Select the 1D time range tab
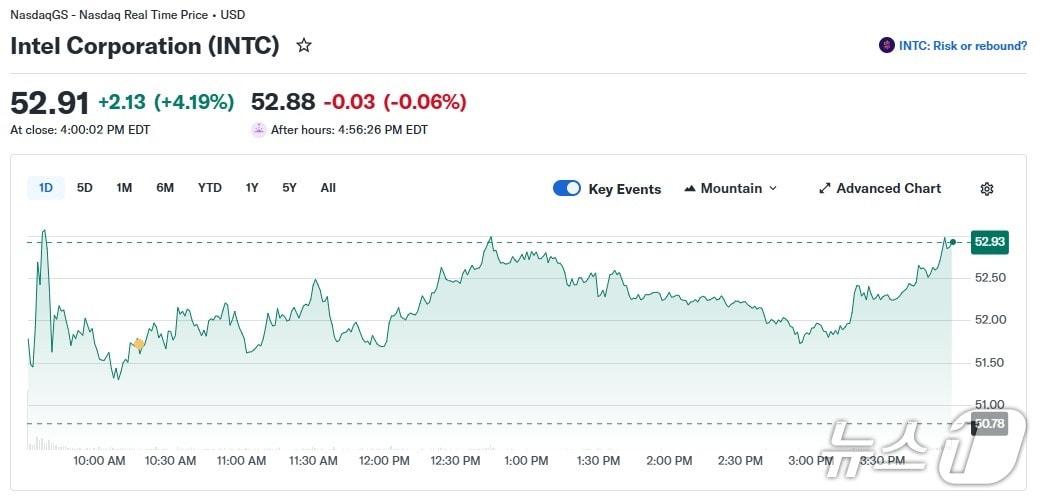 (x=46, y=188)
